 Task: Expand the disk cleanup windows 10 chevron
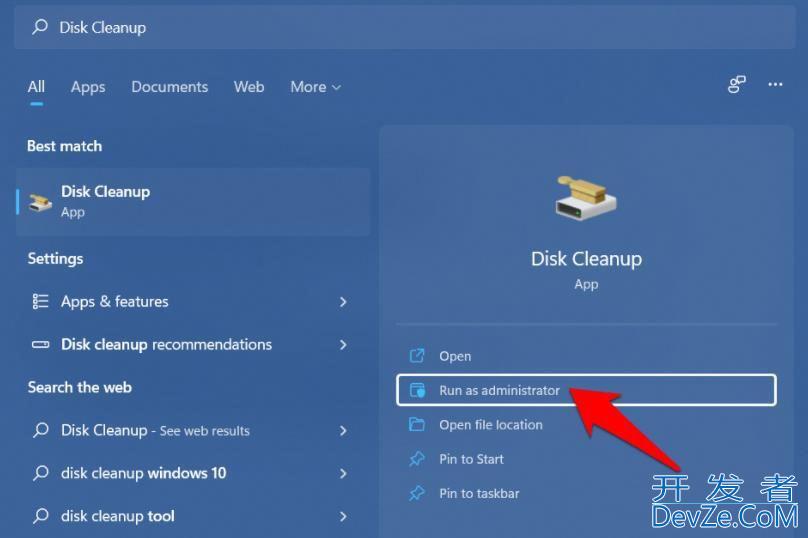coord(343,473)
